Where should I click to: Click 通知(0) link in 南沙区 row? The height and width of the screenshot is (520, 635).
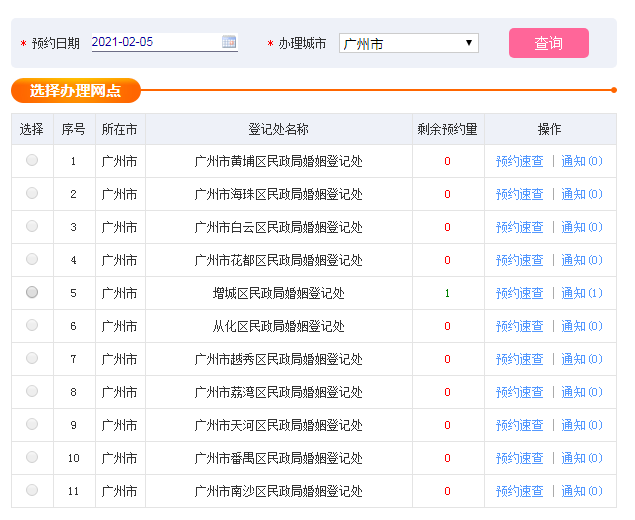(x=581, y=491)
